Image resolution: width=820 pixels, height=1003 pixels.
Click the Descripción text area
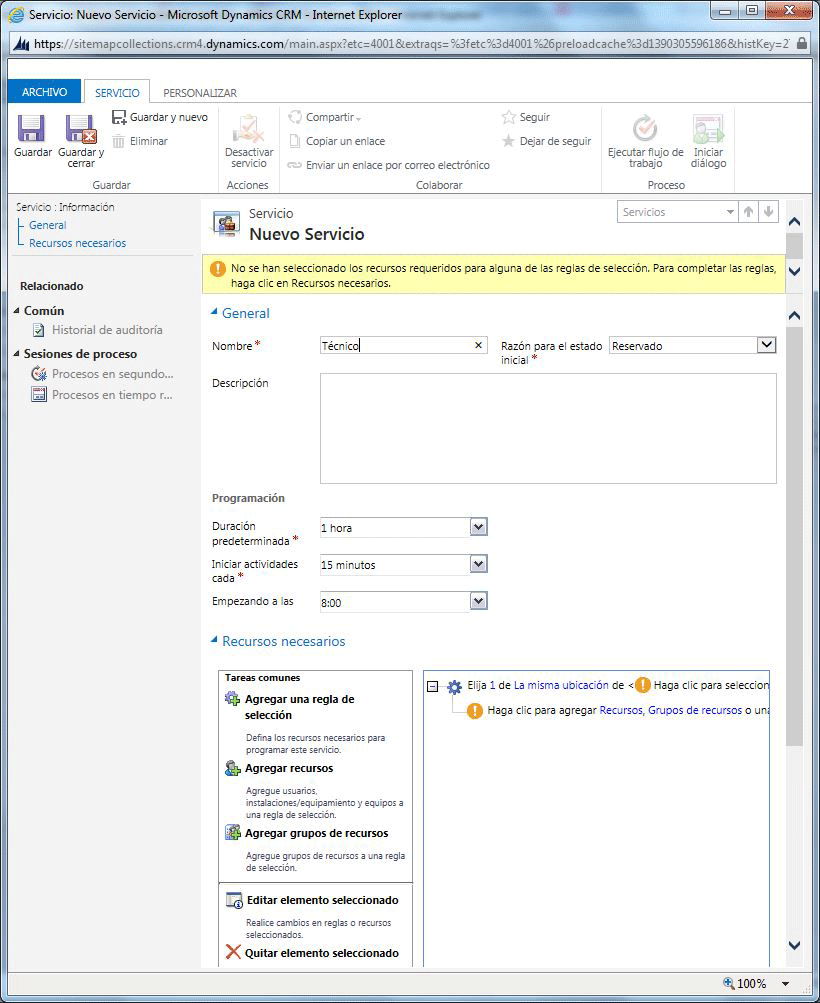pos(548,429)
